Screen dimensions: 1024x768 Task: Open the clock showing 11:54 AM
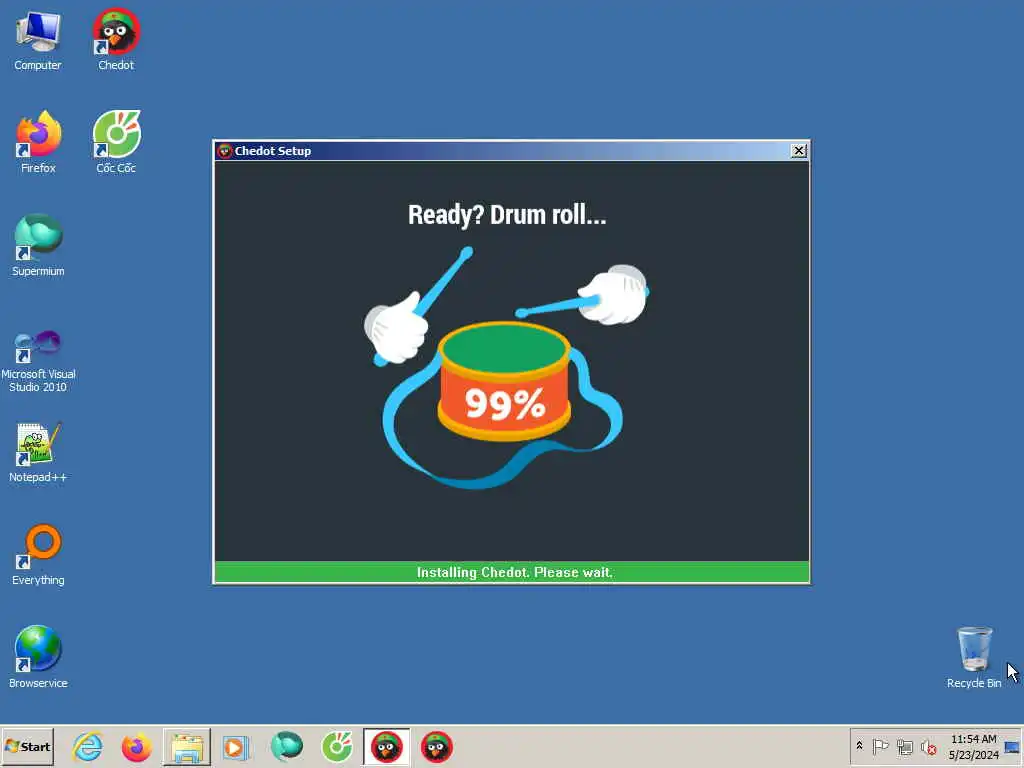973,747
